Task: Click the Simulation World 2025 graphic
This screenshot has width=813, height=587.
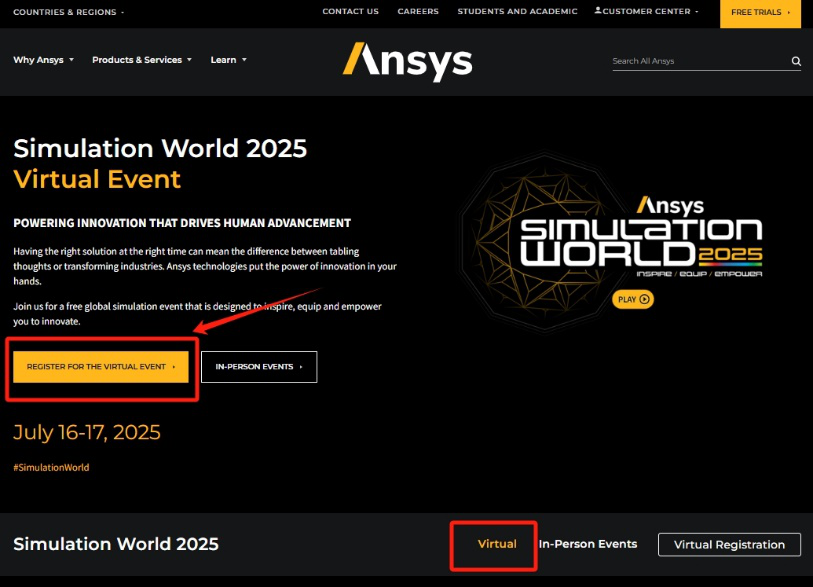Action: click(x=612, y=241)
